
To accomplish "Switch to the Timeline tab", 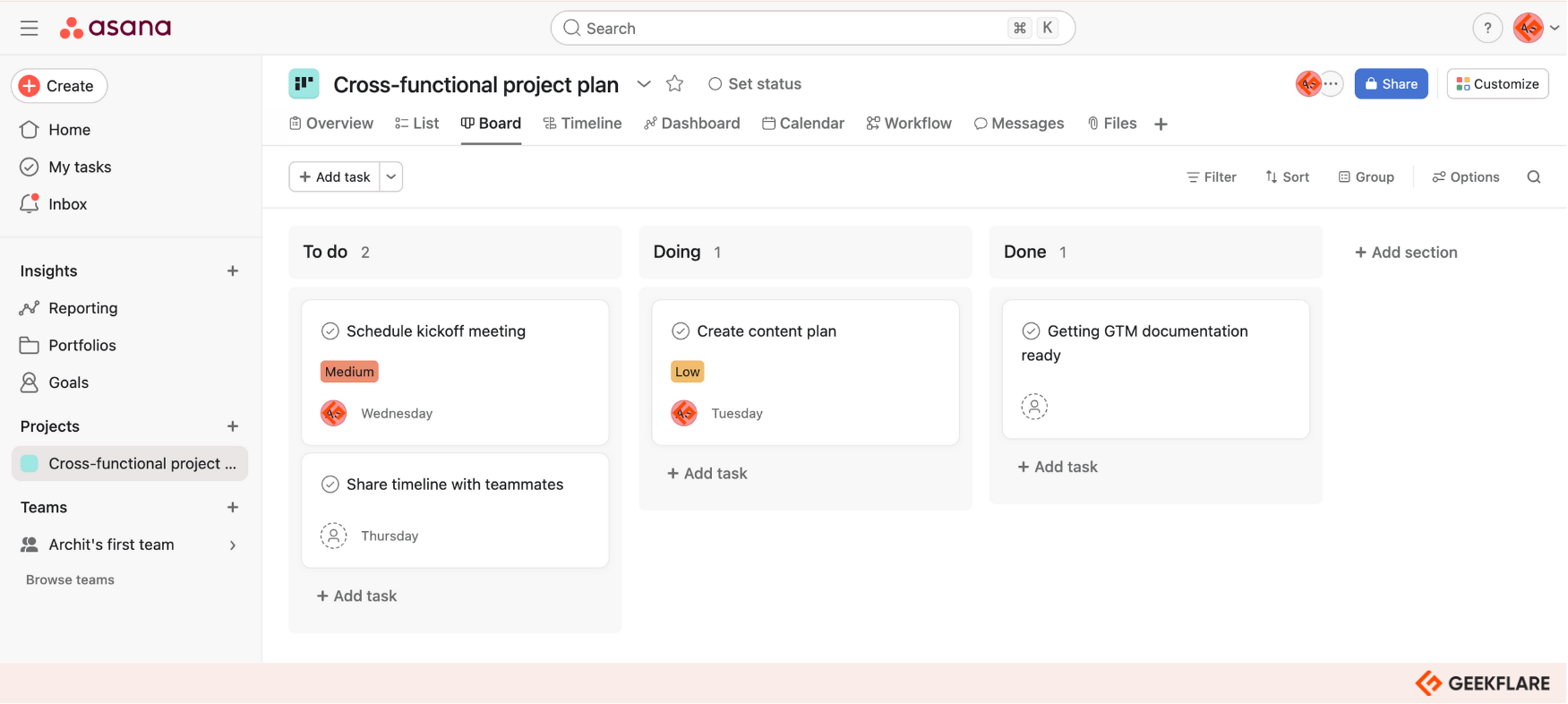I will (582, 124).
